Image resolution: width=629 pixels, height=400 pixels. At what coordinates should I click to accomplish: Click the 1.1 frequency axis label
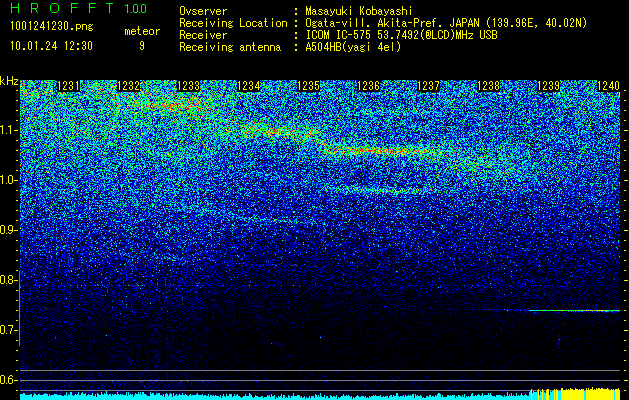tap(8, 130)
